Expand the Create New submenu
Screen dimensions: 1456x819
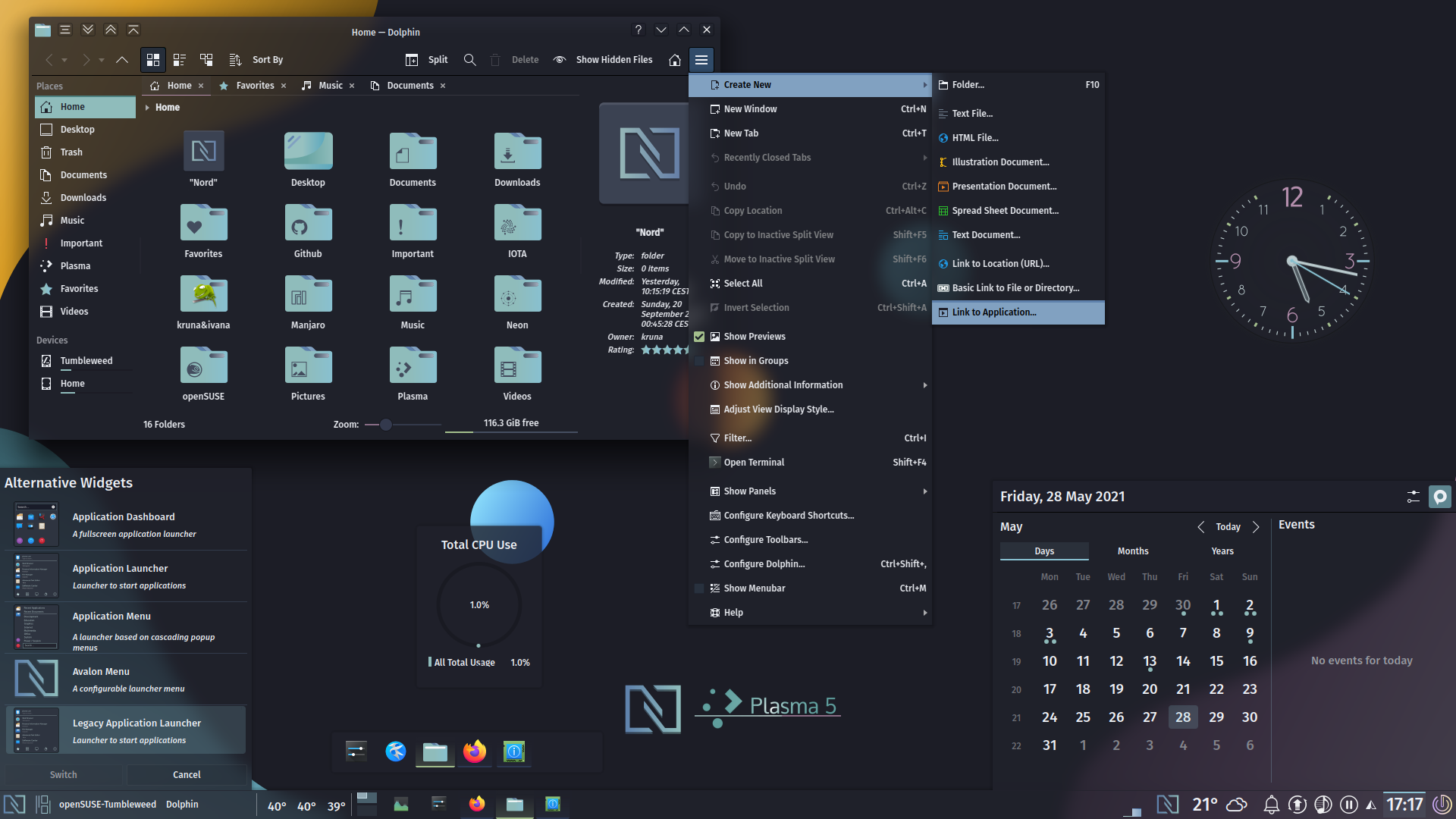(810, 85)
